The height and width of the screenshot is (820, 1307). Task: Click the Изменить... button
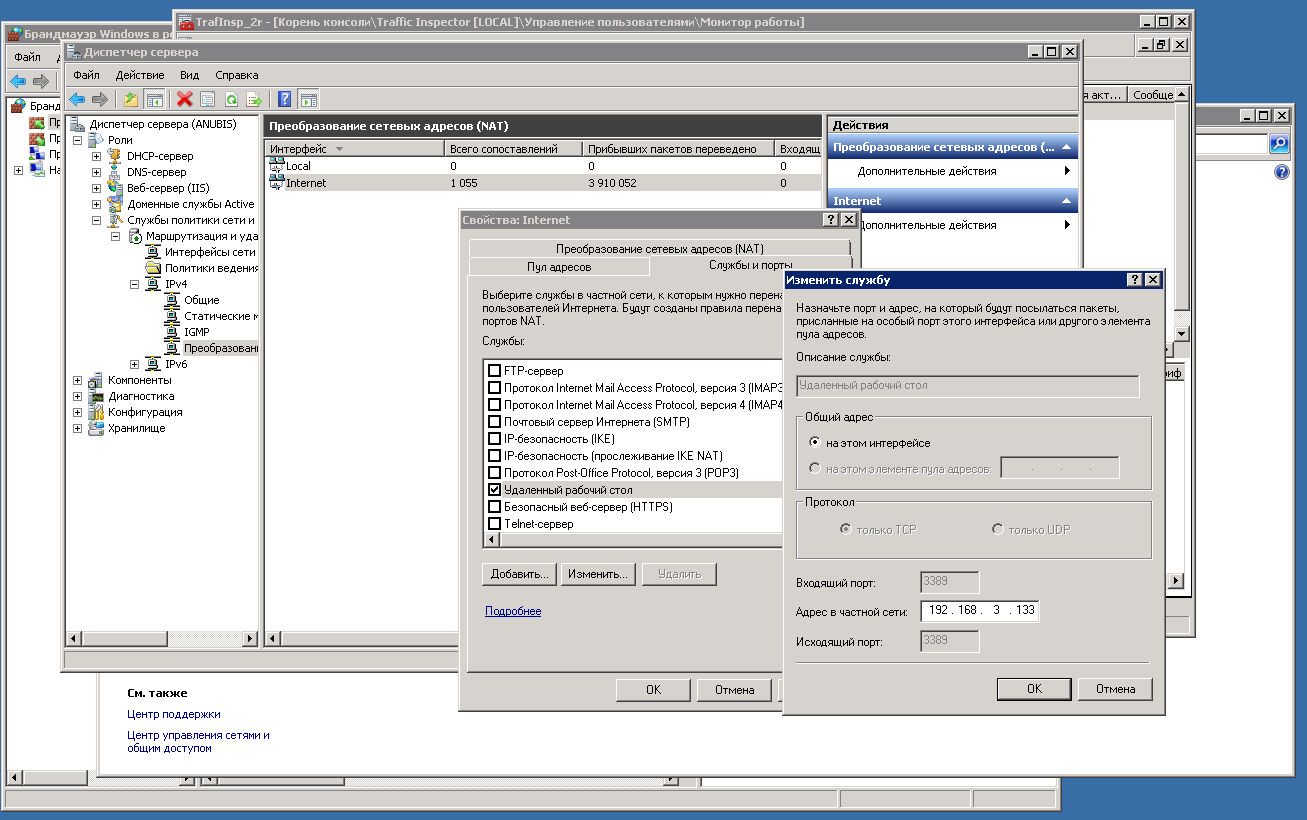click(597, 574)
